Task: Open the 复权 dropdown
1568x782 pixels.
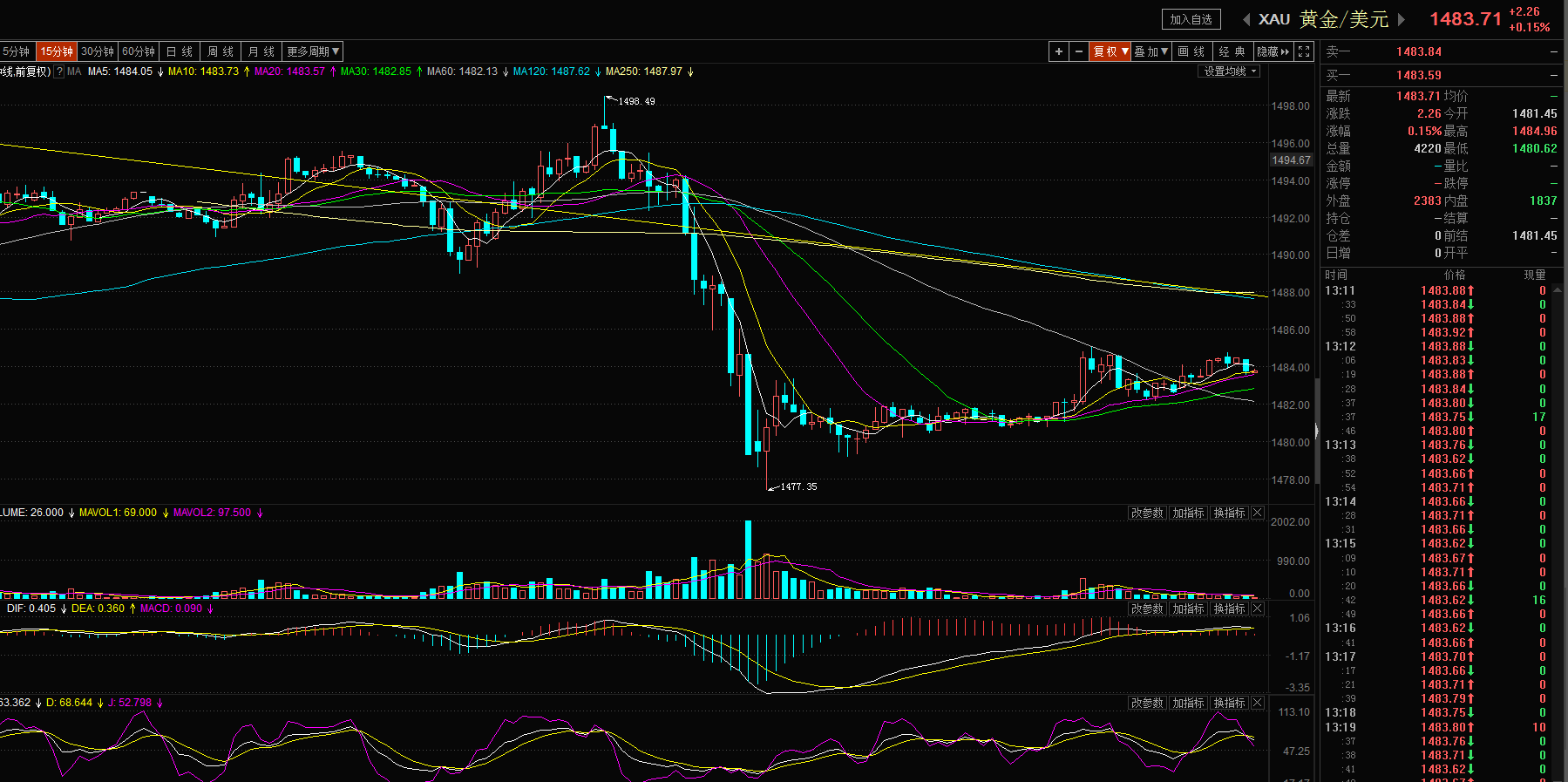Action: pyautogui.click(x=1110, y=51)
